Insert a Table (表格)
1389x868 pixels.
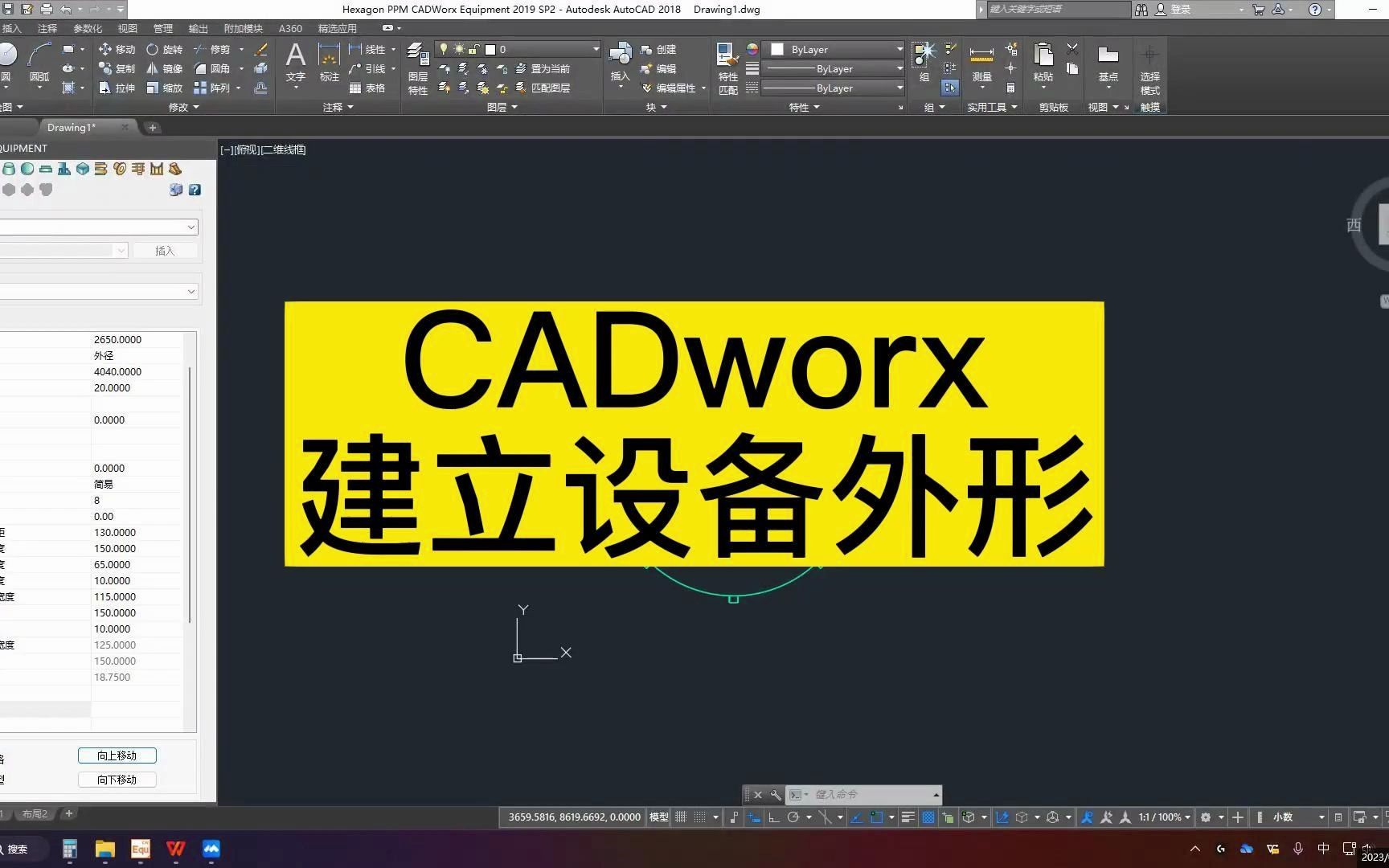[367, 88]
